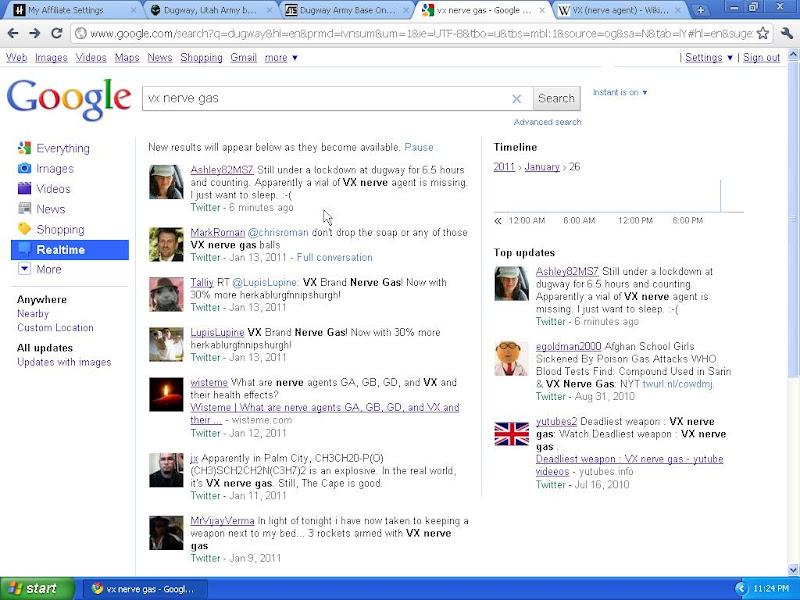Screen dimensions: 800x600
Task: Click the system tray expand arrow
Action: pyautogui.click(x=741, y=589)
